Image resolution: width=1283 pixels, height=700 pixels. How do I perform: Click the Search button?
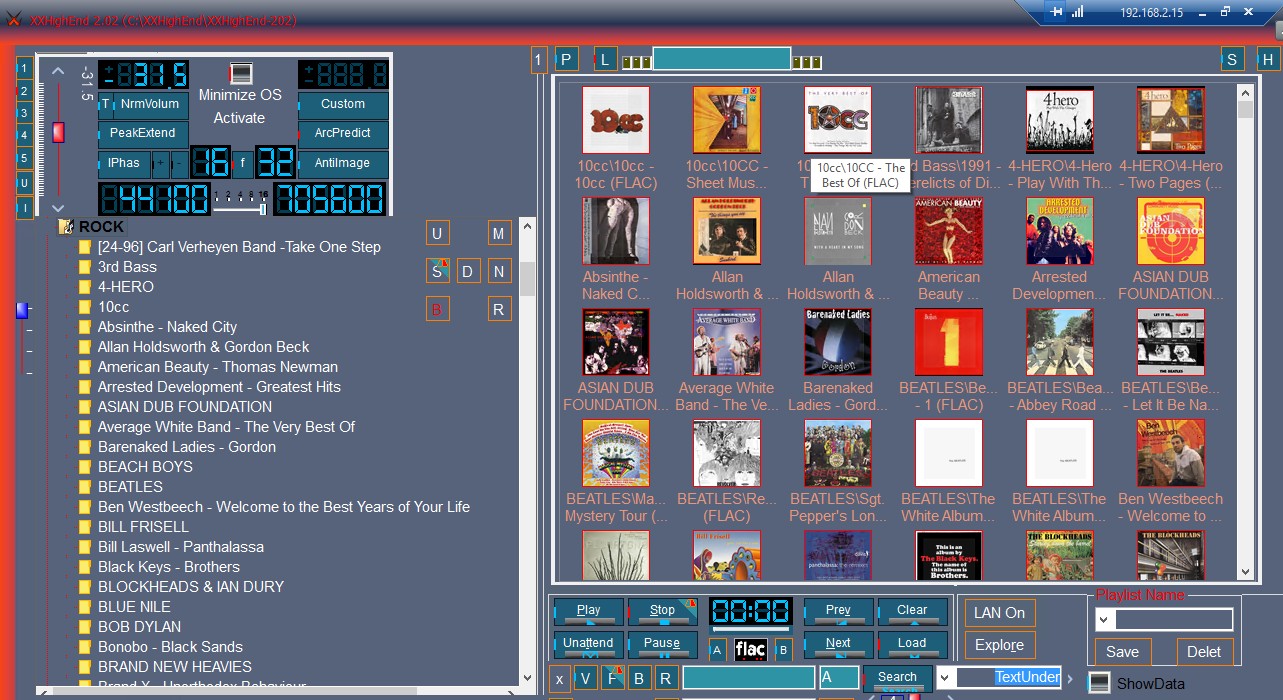(897, 677)
